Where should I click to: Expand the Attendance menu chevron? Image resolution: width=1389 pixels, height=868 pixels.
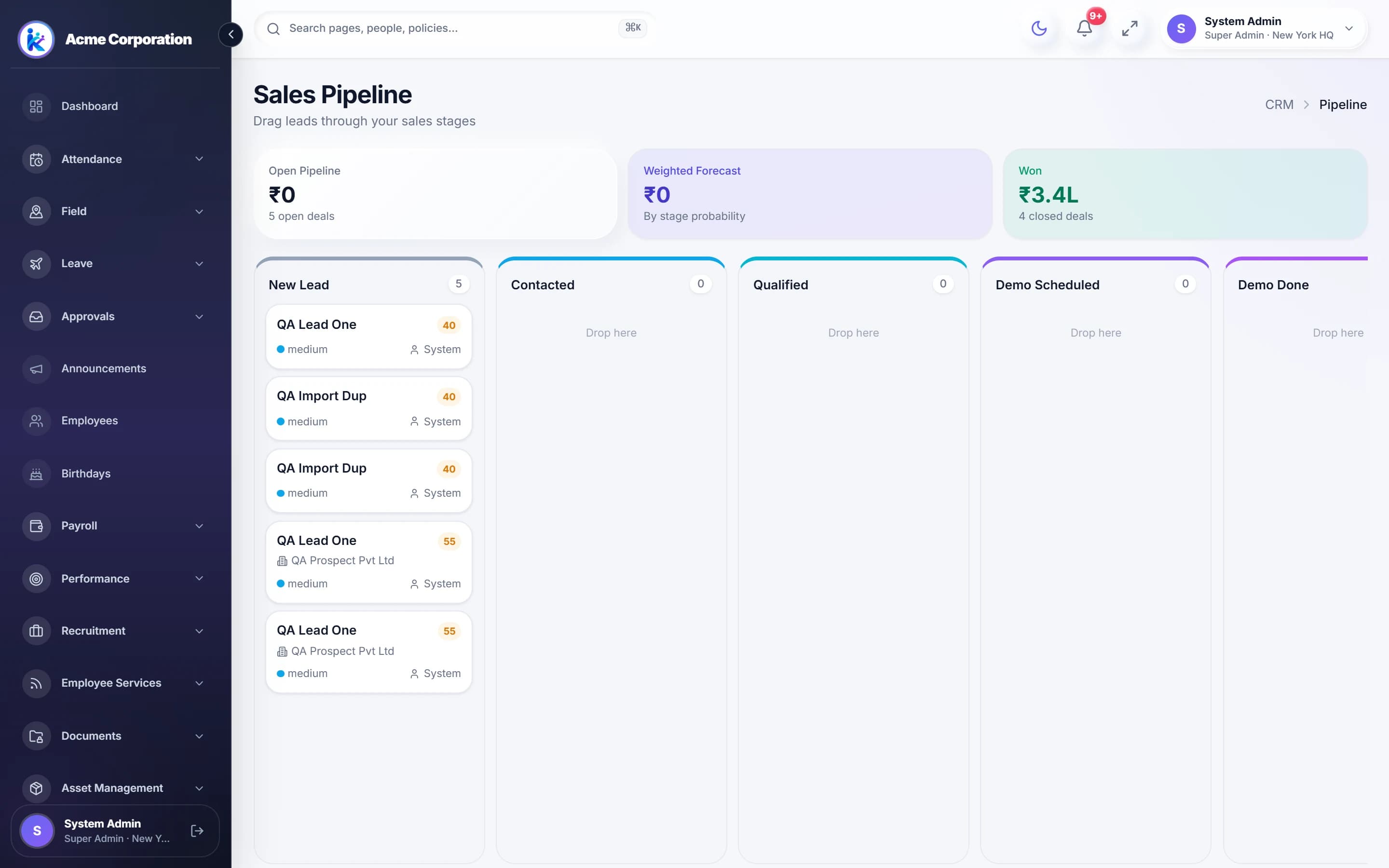199,159
